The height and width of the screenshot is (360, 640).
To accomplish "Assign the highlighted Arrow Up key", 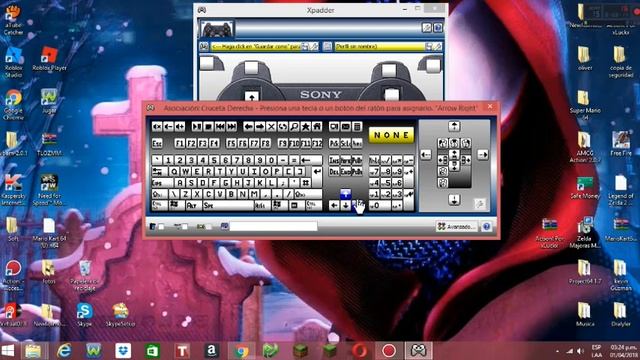I will click(x=346, y=193).
